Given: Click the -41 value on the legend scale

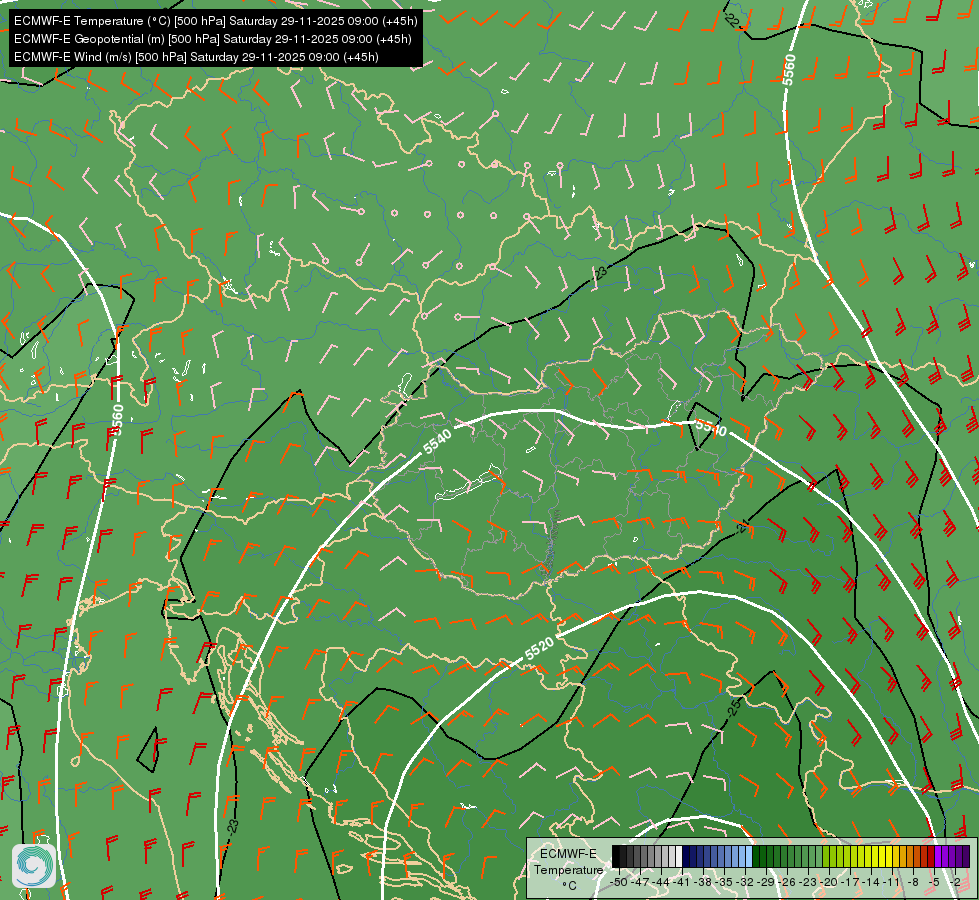Looking at the screenshot, I should (682, 882).
